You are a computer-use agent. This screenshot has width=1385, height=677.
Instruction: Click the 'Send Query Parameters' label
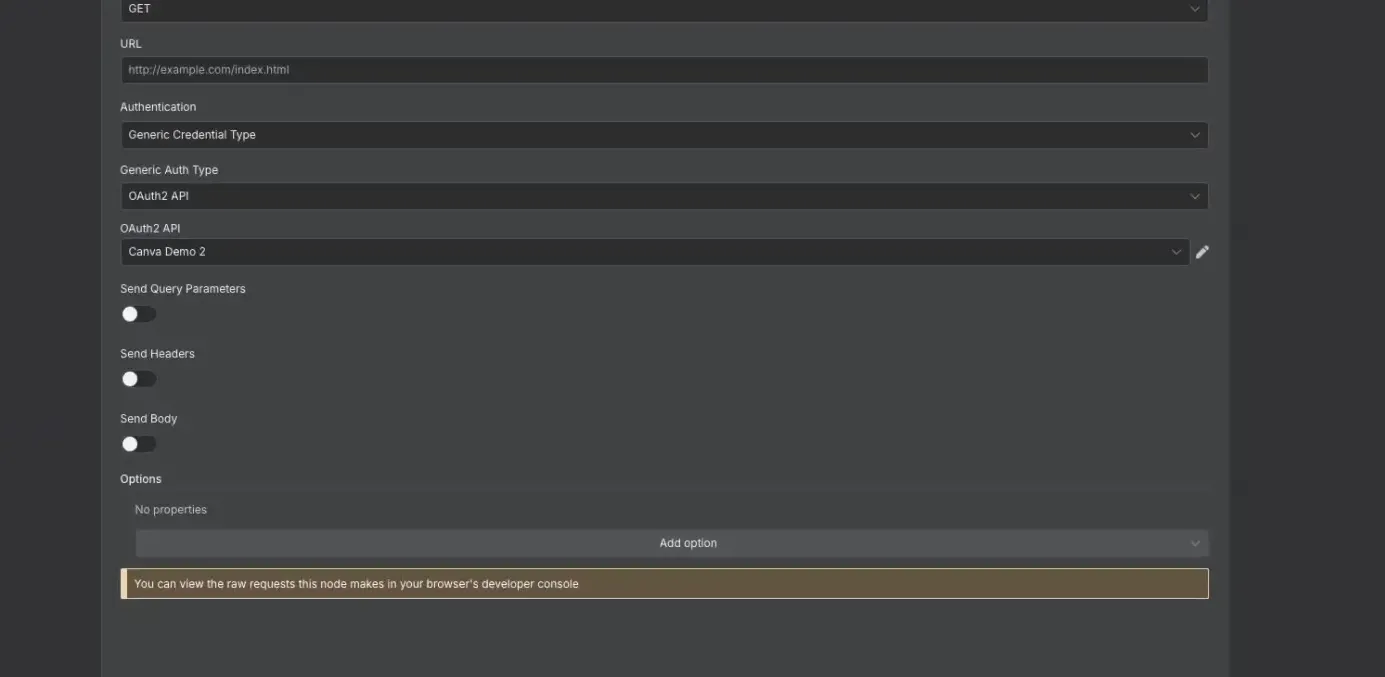click(x=183, y=289)
